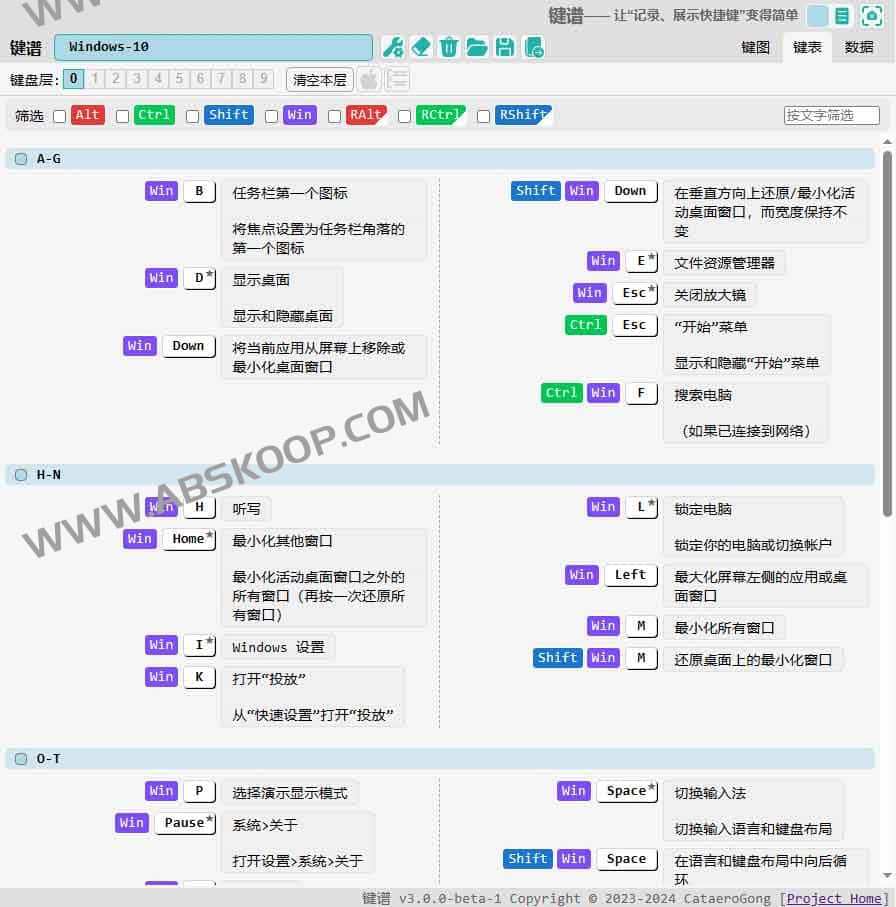Save using the floppy disk icon
The width and height of the screenshot is (896, 907).
tap(505, 46)
